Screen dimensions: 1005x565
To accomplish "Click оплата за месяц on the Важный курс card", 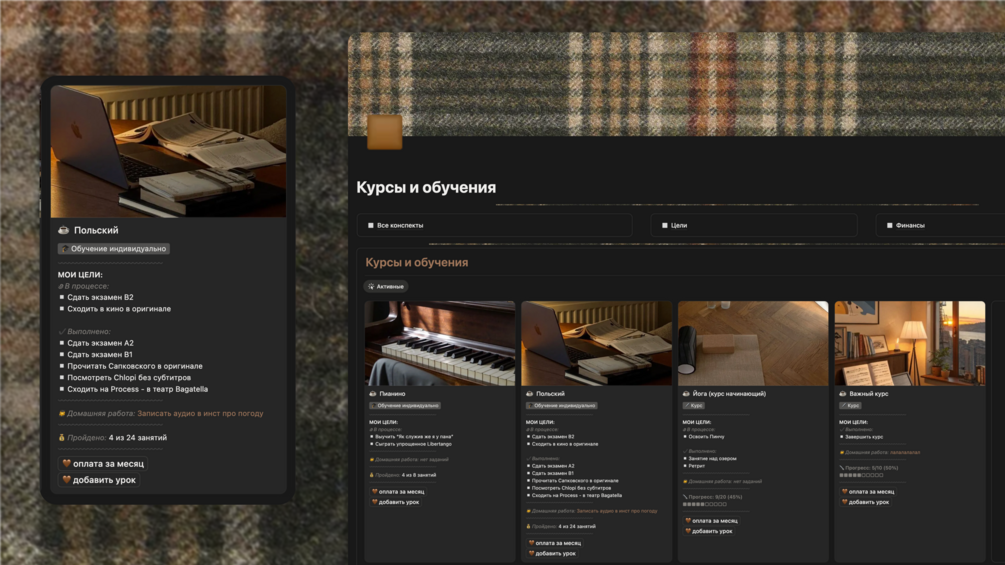I will pos(868,492).
